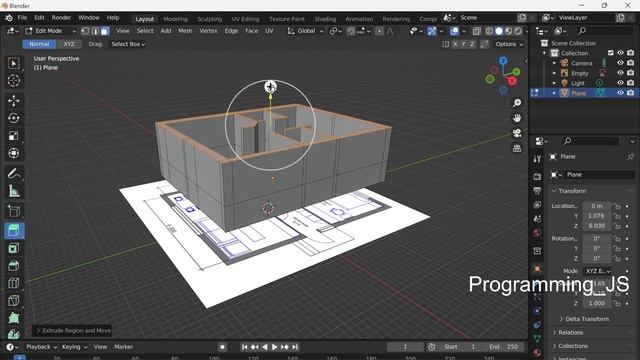Click the End frame 250 field
The image size is (640, 360).
(504, 347)
